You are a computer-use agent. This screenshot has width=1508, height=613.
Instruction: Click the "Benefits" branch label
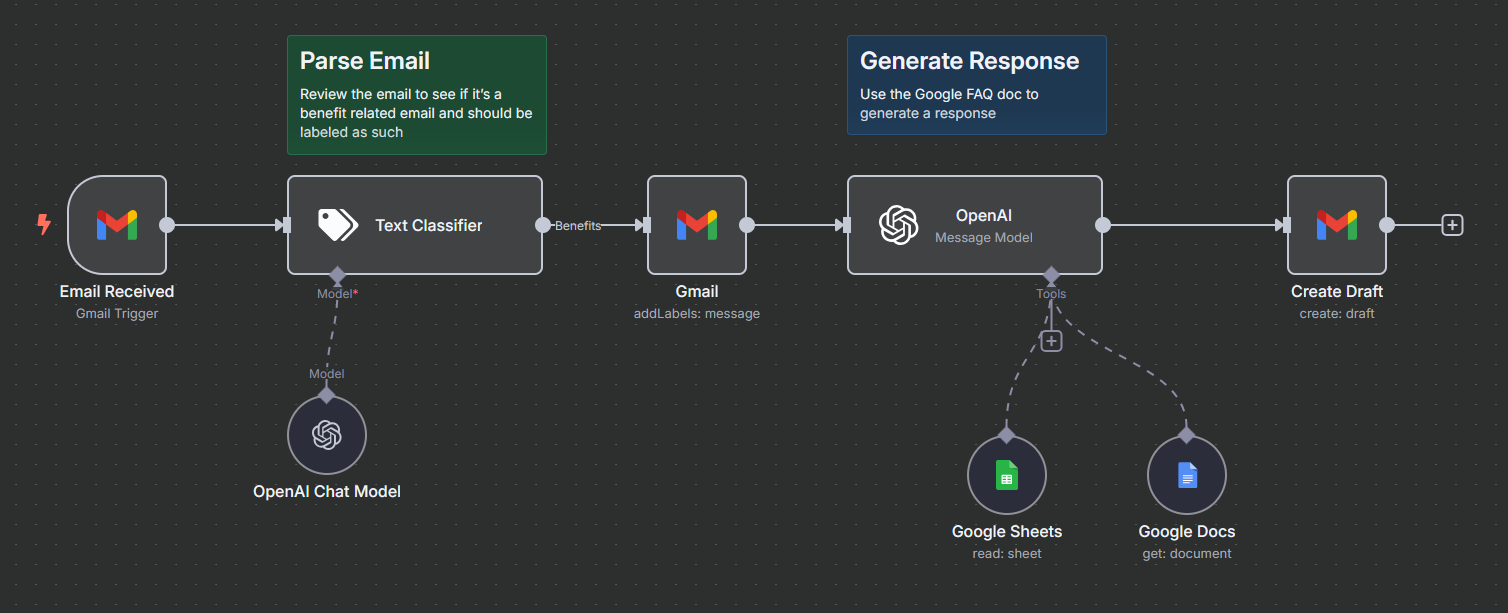pyautogui.click(x=578, y=225)
